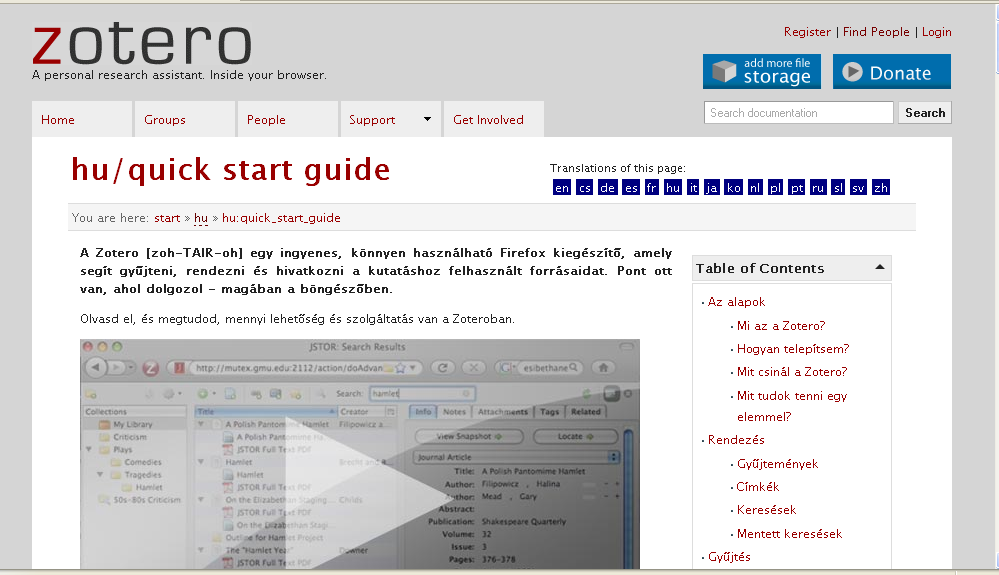This screenshot has height=575, width=999.
Task: Switch to the de translation
Action: [608, 187]
